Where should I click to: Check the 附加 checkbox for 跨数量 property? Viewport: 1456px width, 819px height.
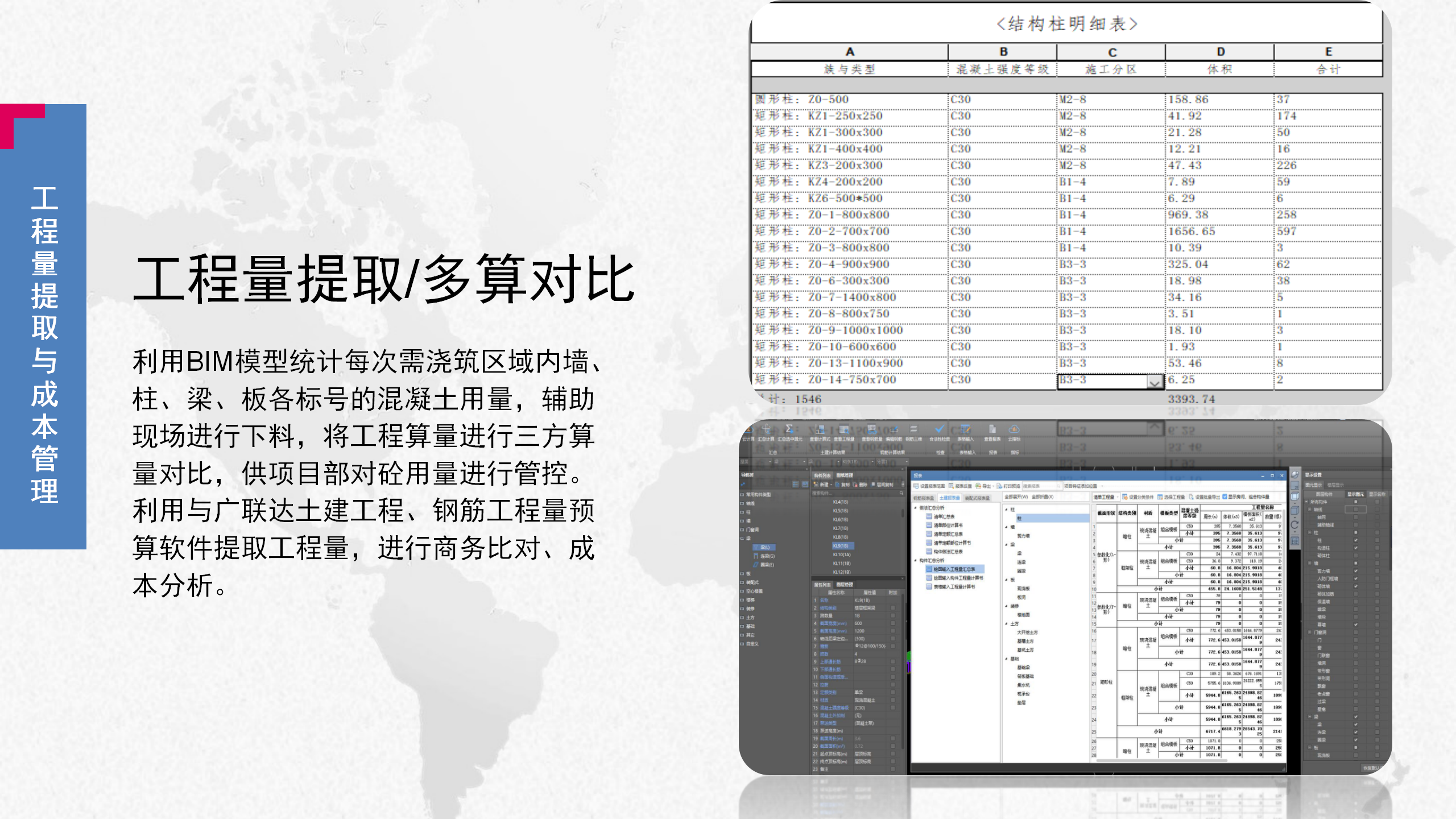tap(893, 615)
